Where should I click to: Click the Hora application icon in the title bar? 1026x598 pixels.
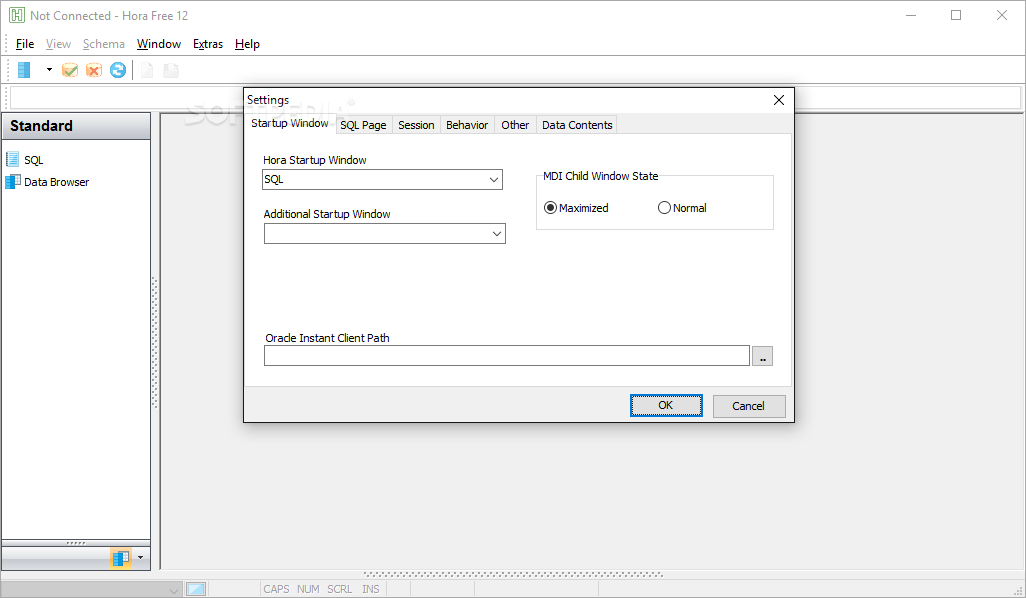tap(17, 15)
